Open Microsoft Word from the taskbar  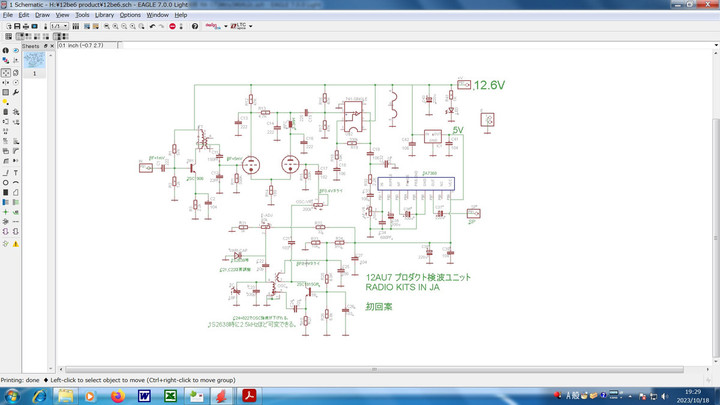143,395
